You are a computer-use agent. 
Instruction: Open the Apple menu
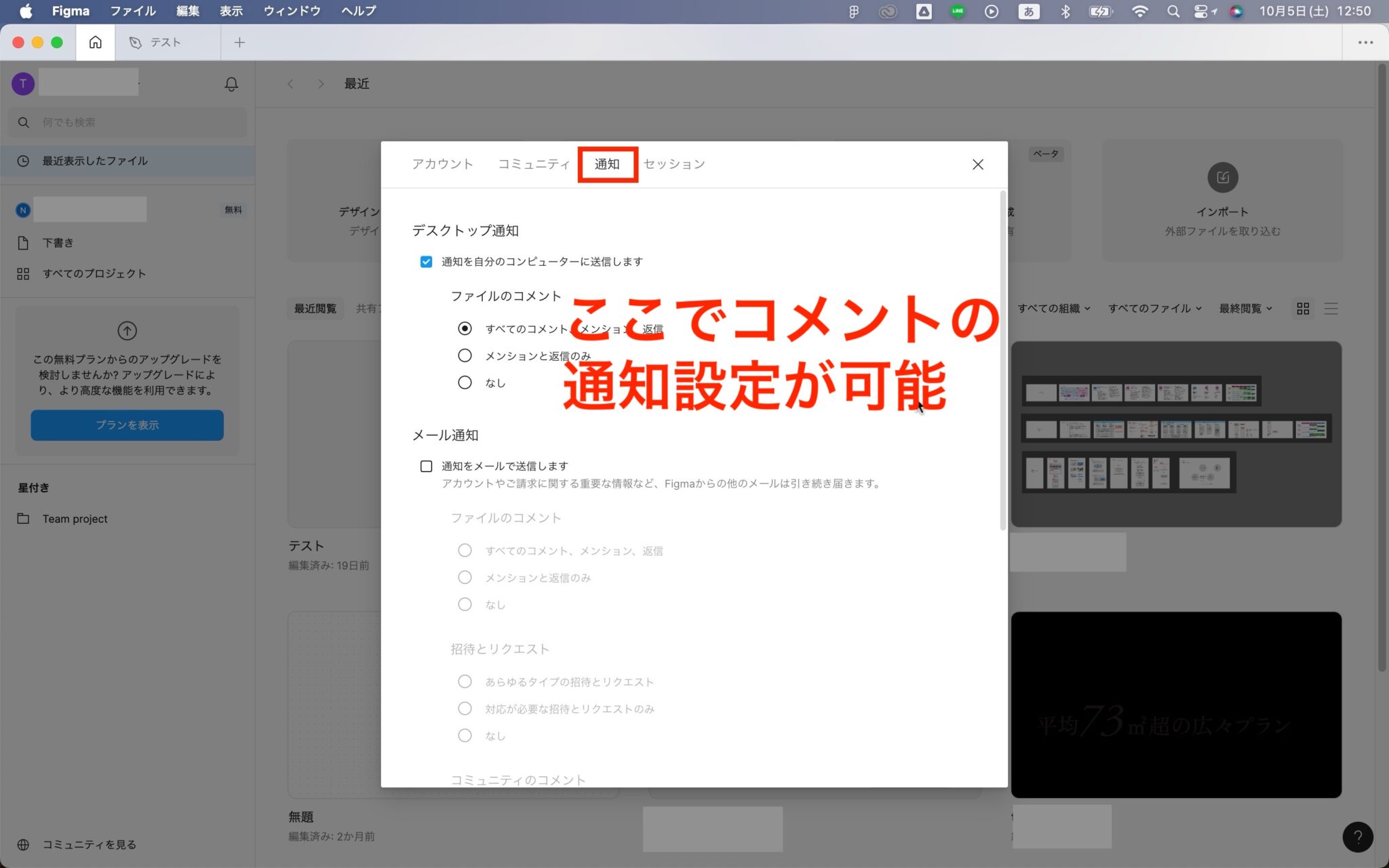(x=25, y=11)
